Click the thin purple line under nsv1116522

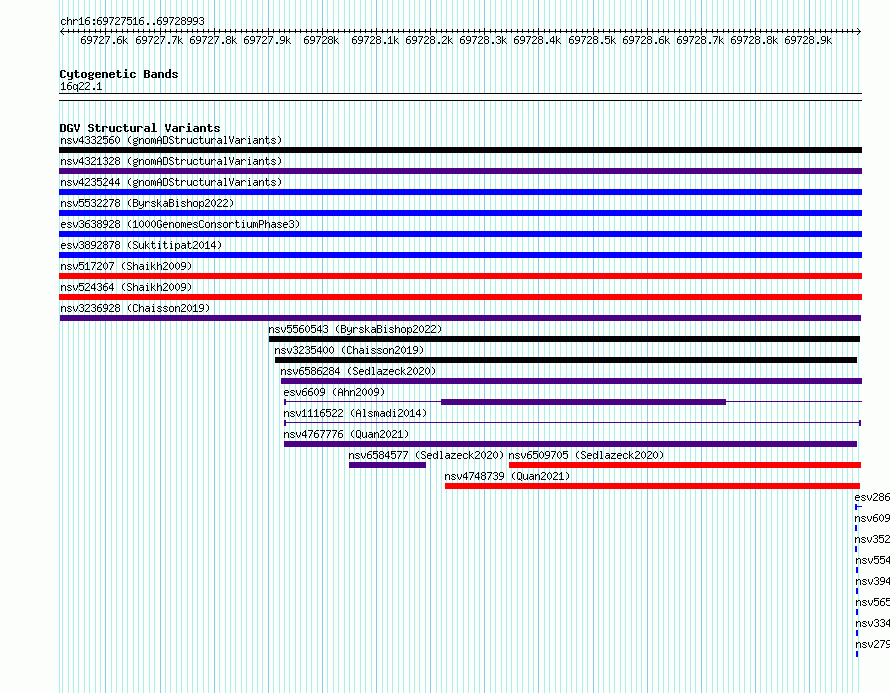click(x=573, y=423)
